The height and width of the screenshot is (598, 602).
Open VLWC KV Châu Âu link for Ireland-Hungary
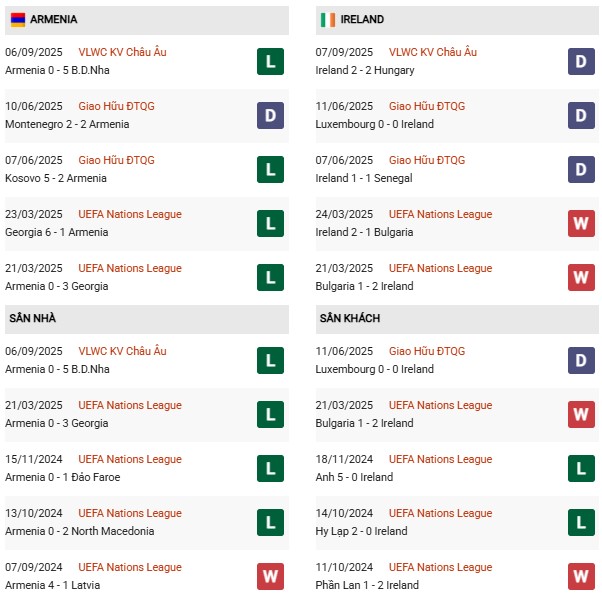click(433, 52)
